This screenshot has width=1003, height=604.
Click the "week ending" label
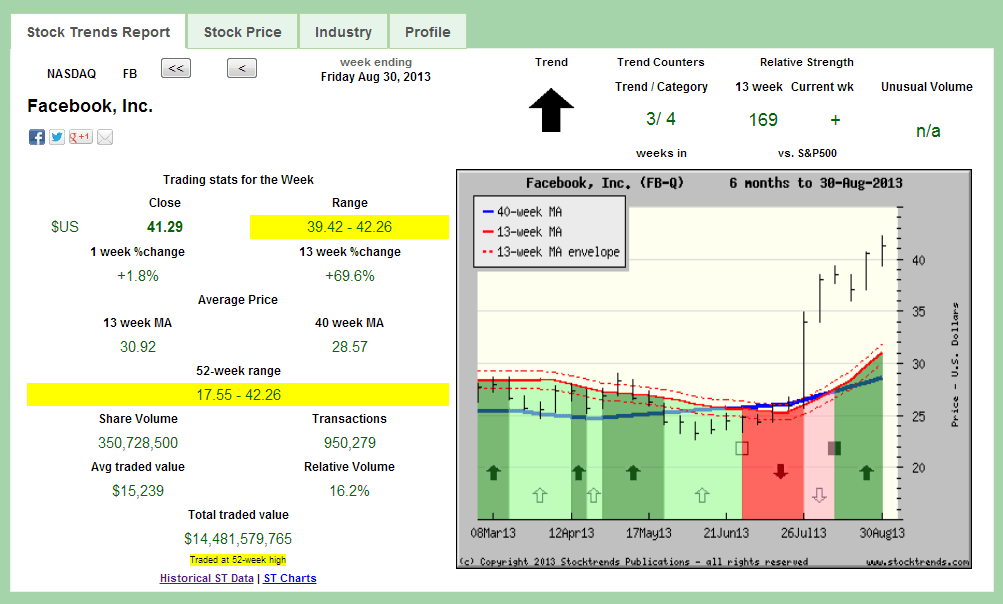(x=376, y=62)
